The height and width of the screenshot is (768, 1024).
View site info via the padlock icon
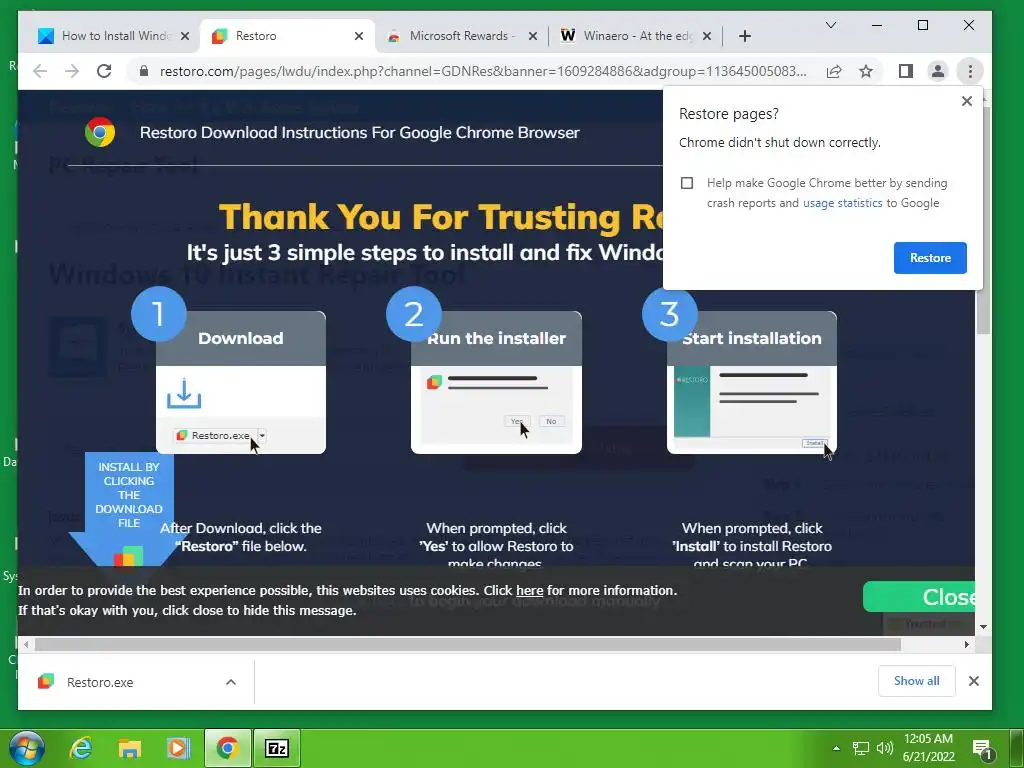click(144, 71)
